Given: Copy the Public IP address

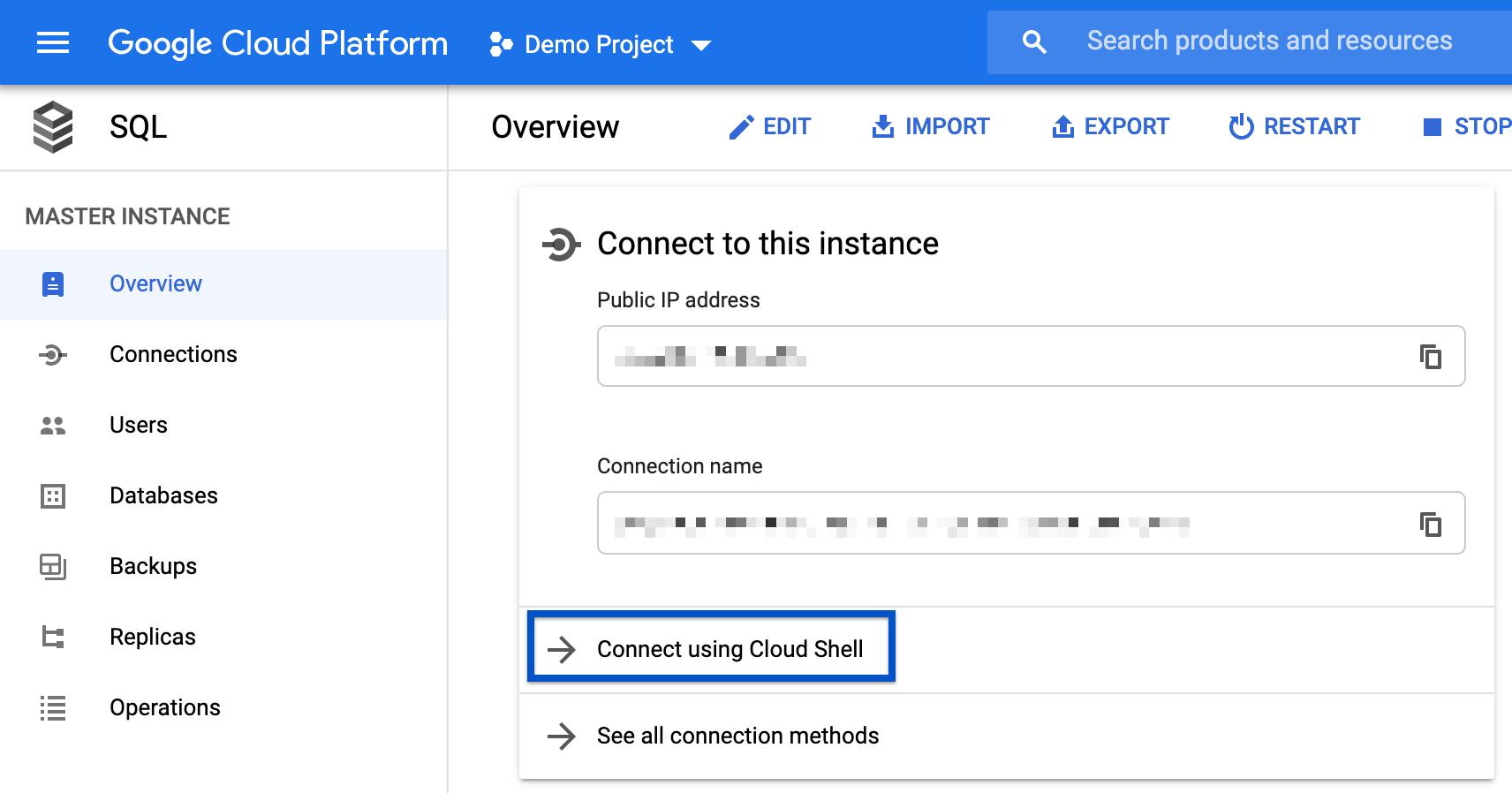Looking at the screenshot, I should [x=1431, y=357].
